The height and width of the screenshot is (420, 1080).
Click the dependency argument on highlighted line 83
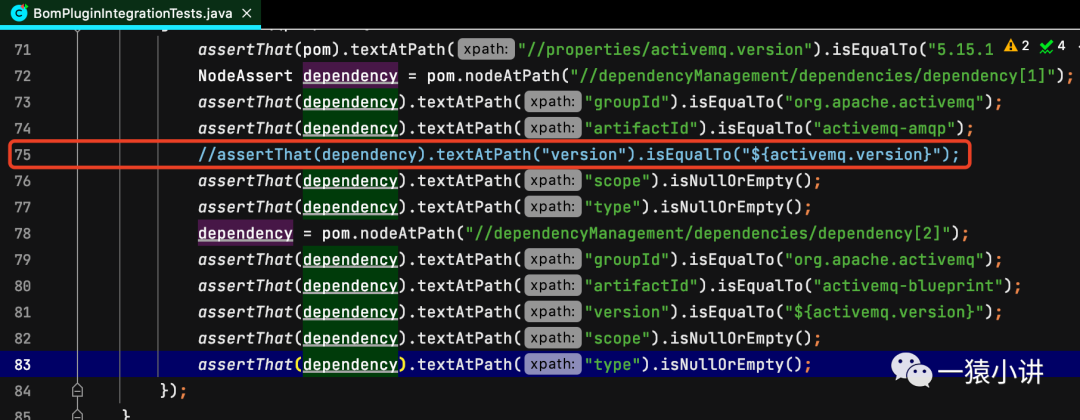pyautogui.click(x=350, y=364)
